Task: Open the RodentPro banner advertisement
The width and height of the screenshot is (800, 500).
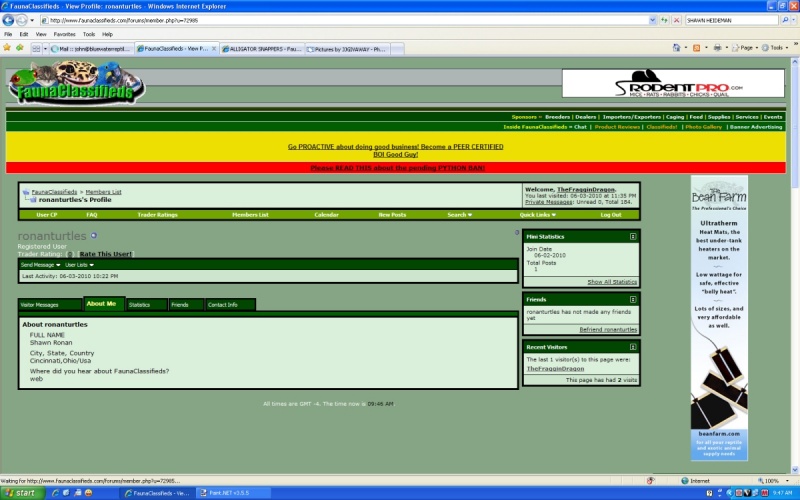Action: tap(673, 83)
